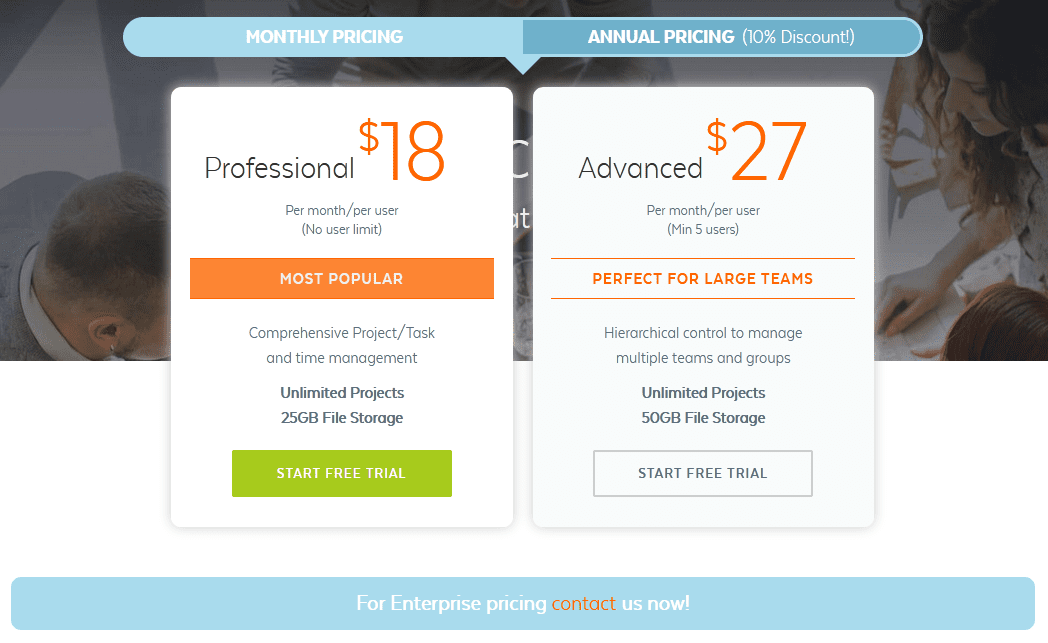Screen dimensions: 1048x643
Task: Click 25GB File Storage under Professional
Action: pos(341,417)
